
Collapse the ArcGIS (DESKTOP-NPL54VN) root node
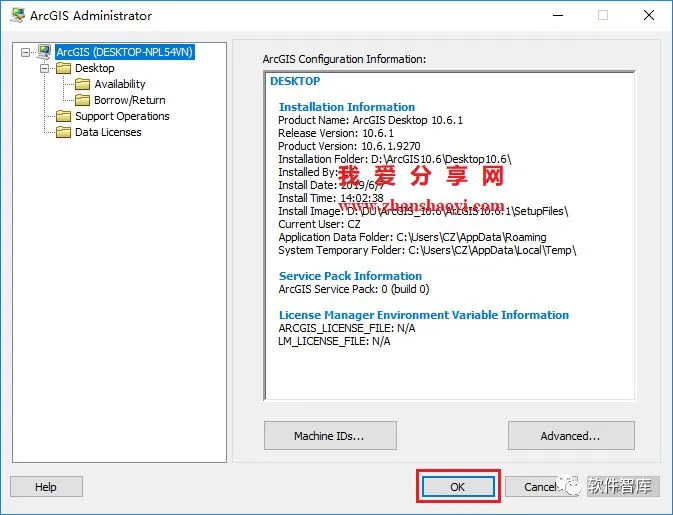point(26,52)
